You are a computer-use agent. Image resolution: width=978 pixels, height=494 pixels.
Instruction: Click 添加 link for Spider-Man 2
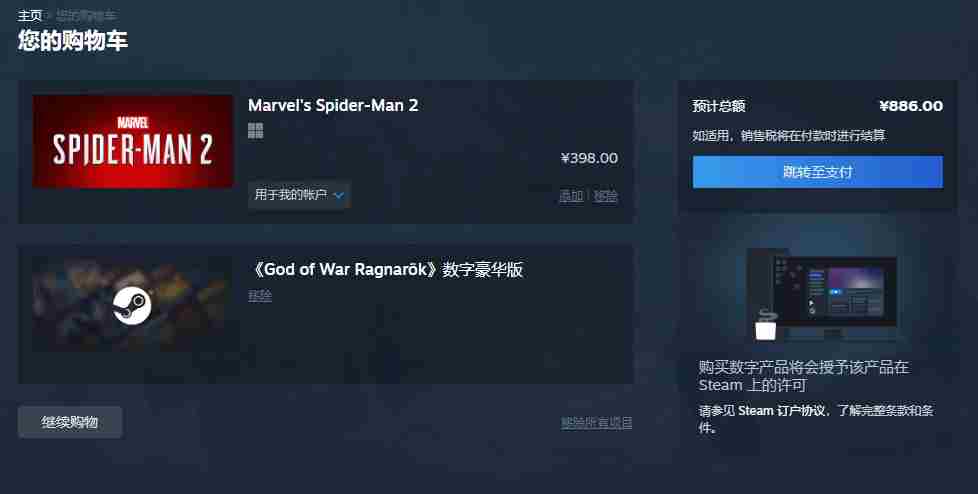571,196
